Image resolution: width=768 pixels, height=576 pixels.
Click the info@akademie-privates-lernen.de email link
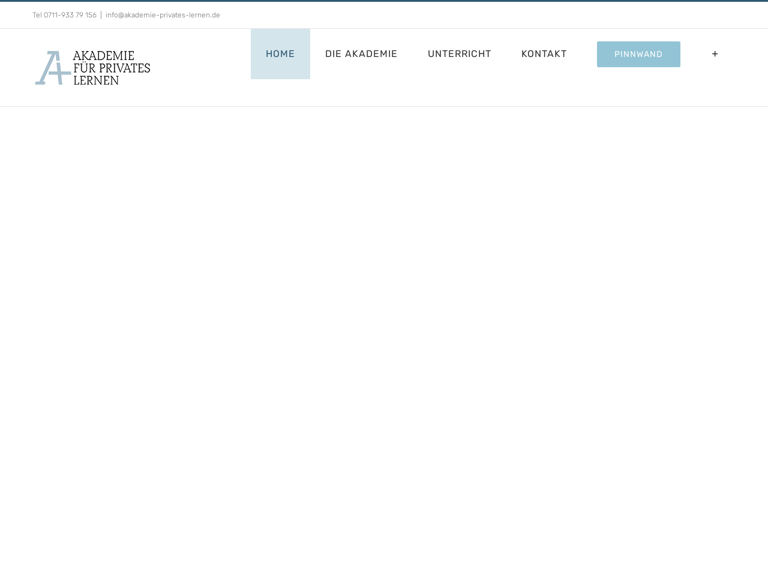[163, 15]
